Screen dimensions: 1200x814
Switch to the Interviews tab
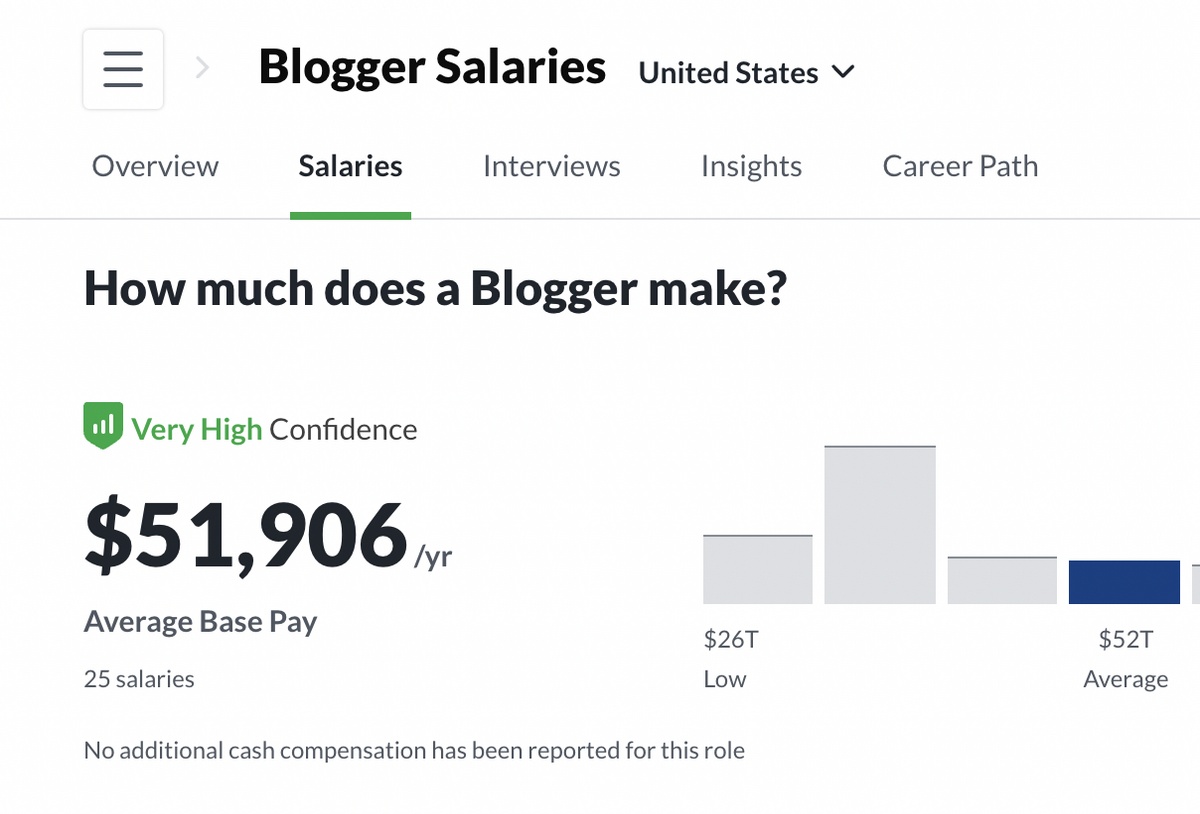point(551,166)
